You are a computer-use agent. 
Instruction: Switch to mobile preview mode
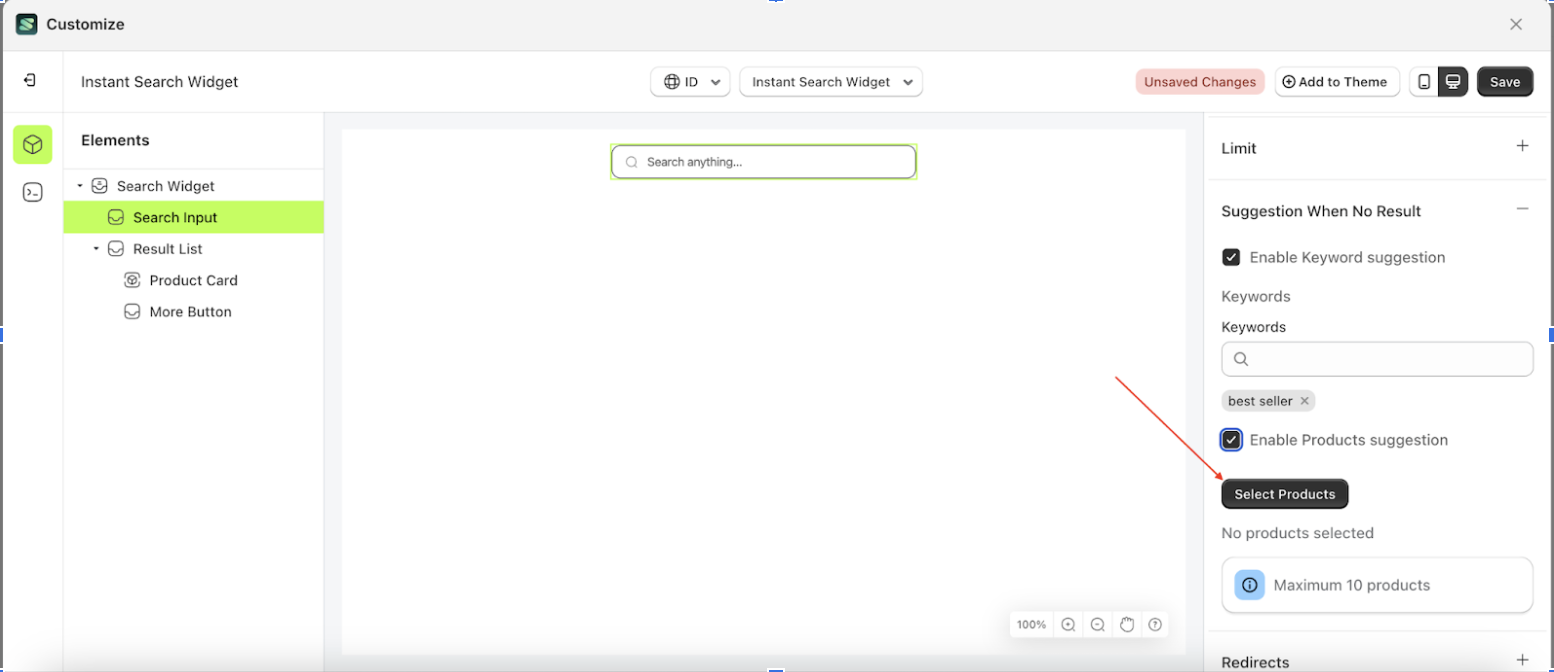point(1424,82)
